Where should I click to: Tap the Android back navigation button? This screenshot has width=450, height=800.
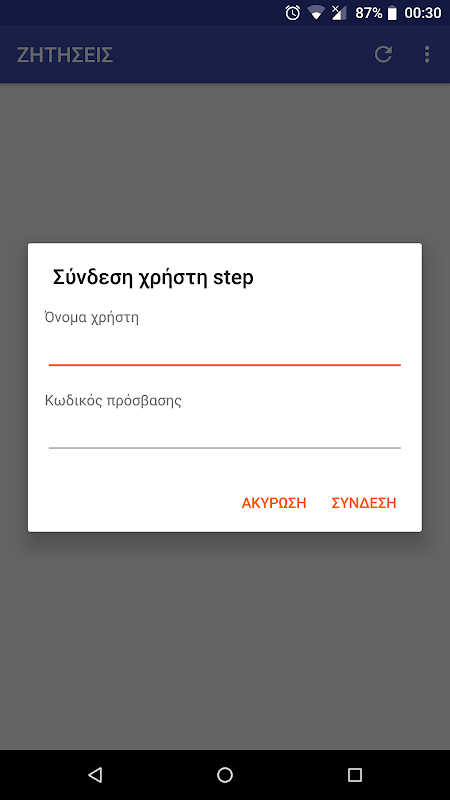pyautogui.click(x=95, y=775)
